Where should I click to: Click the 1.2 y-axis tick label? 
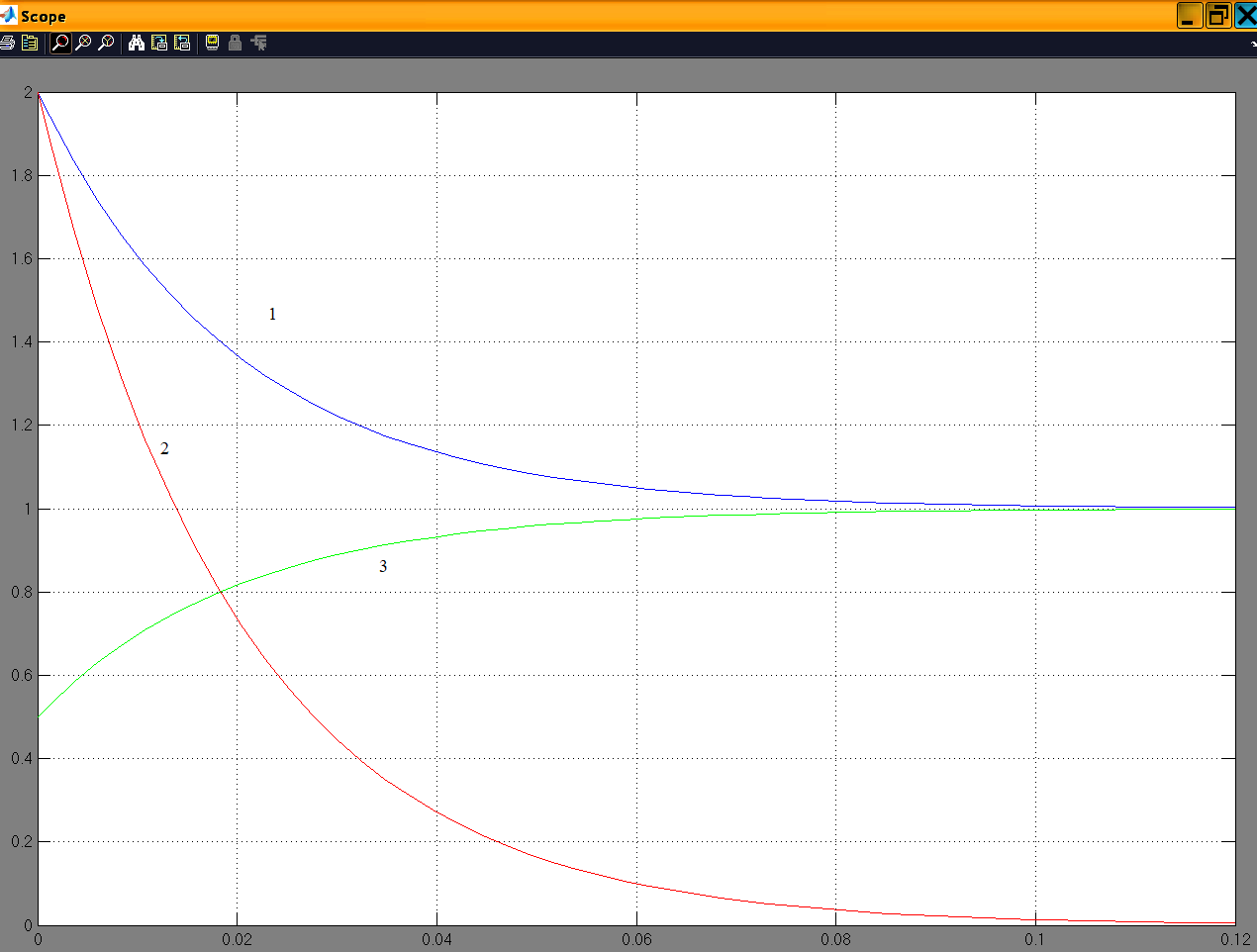(x=22, y=425)
